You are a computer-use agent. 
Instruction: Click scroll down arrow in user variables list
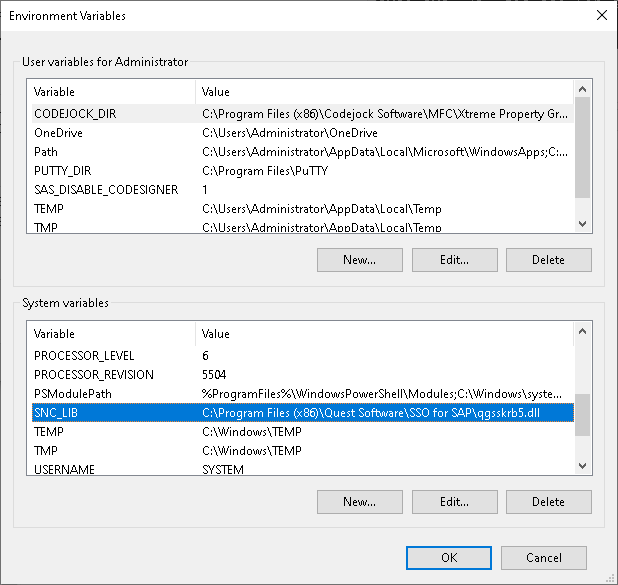click(x=583, y=224)
